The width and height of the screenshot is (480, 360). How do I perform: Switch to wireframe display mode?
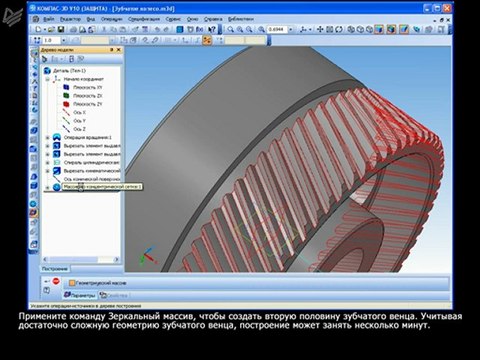[351, 30]
